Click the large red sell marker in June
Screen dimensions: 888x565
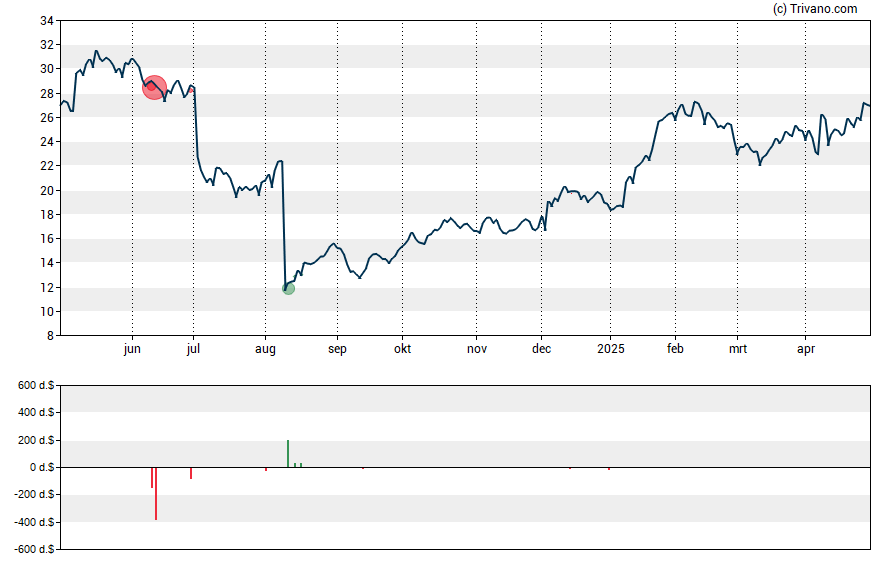[x=155, y=87]
